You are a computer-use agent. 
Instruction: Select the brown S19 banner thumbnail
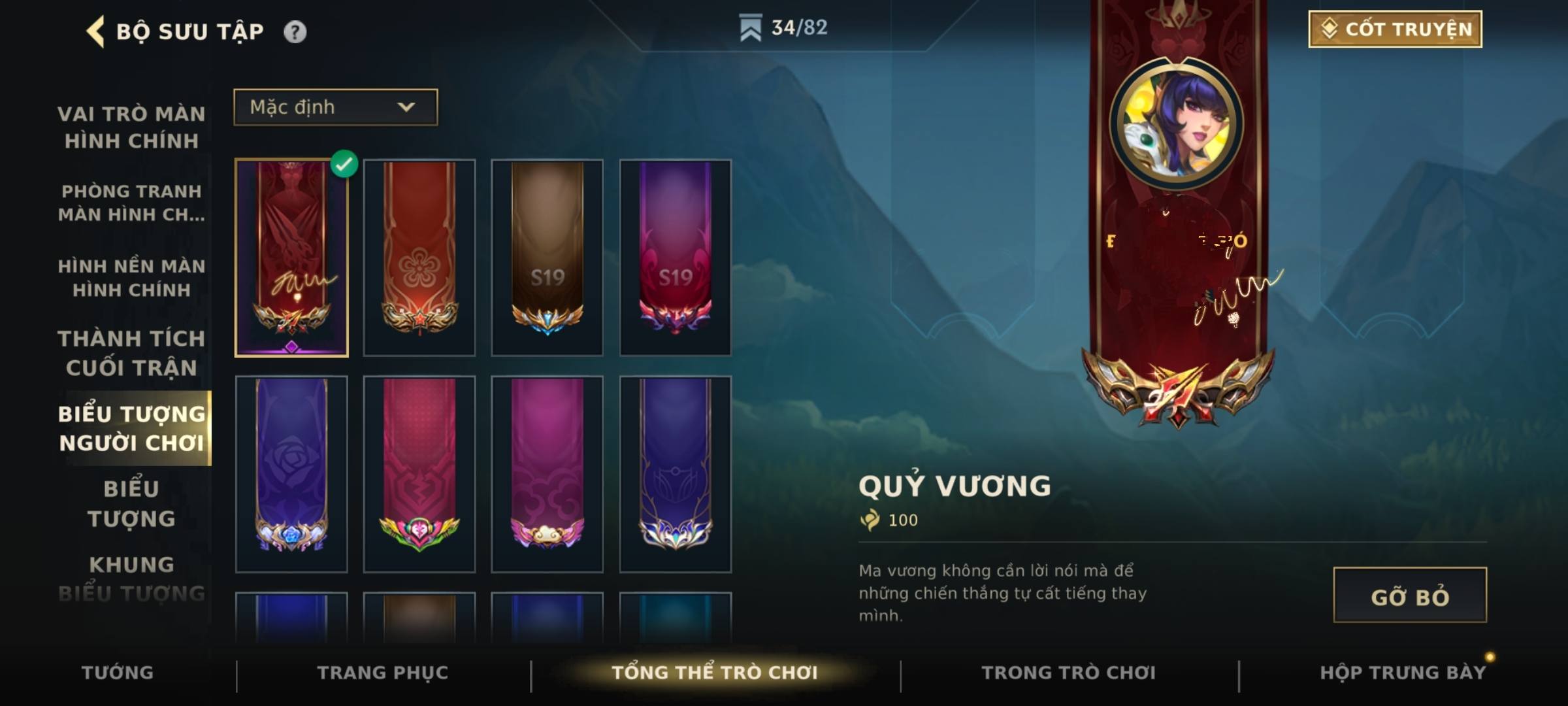[547, 258]
